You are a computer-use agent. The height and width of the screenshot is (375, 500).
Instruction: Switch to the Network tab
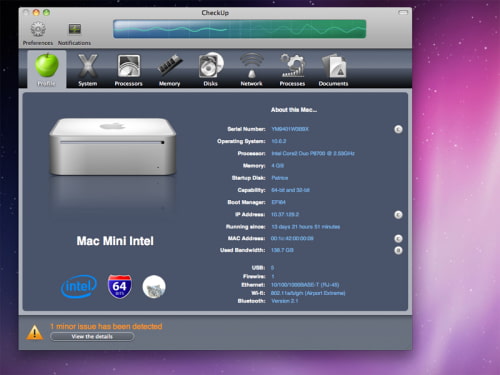pyautogui.click(x=252, y=70)
